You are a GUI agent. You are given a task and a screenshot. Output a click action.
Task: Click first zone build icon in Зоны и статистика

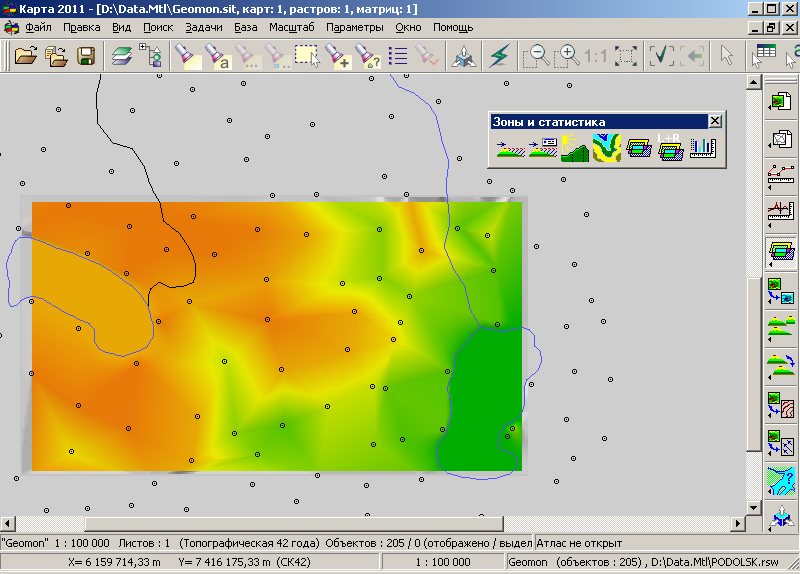(511, 148)
